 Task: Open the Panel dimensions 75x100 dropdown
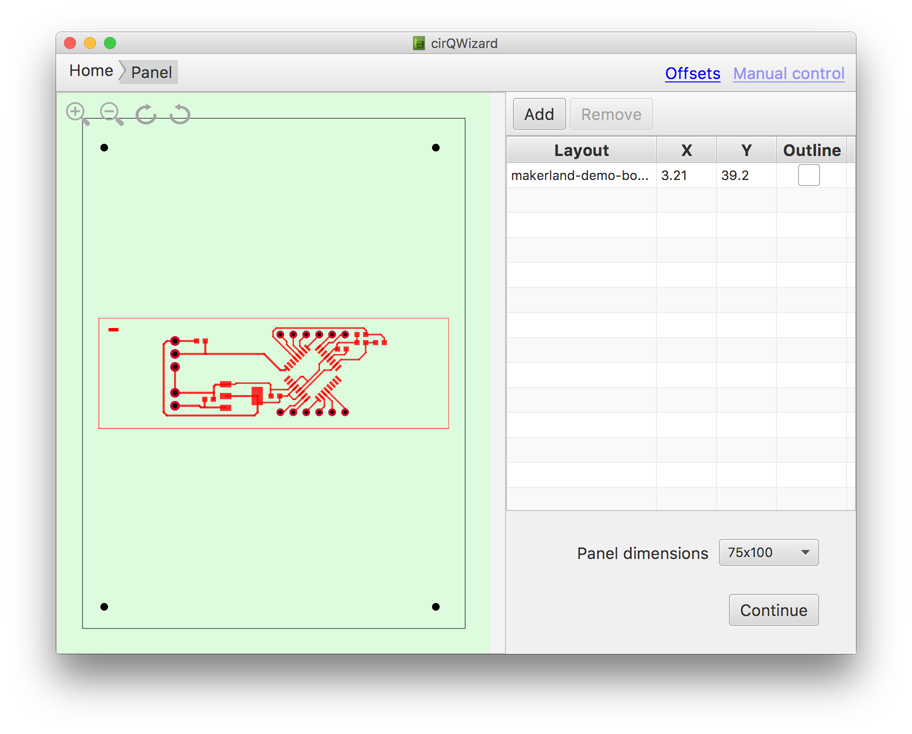coord(768,553)
